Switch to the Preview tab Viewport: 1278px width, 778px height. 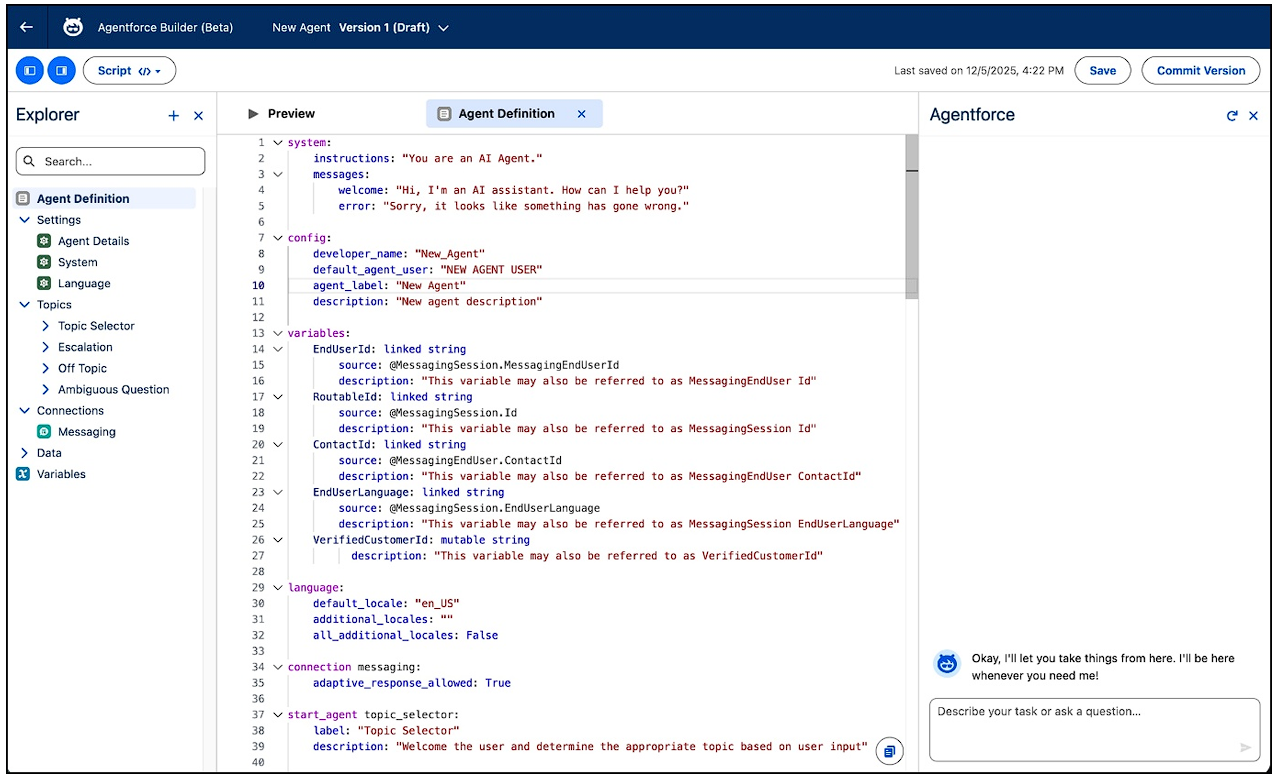(x=281, y=114)
